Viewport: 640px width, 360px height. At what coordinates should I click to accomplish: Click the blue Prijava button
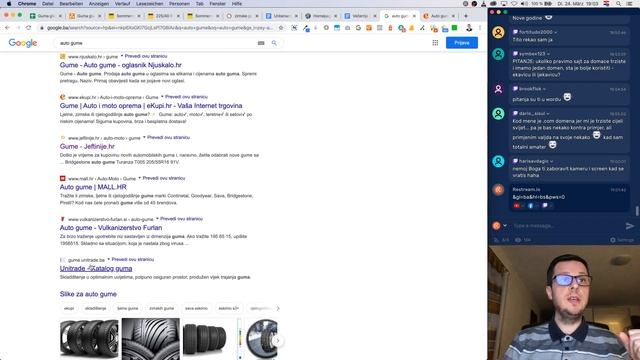pos(462,43)
